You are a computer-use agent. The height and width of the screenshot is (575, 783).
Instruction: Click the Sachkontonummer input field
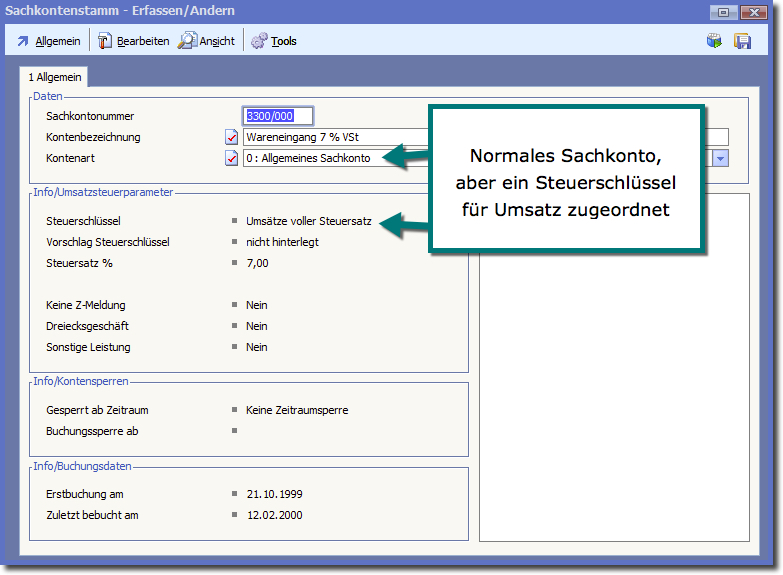coord(279,116)
